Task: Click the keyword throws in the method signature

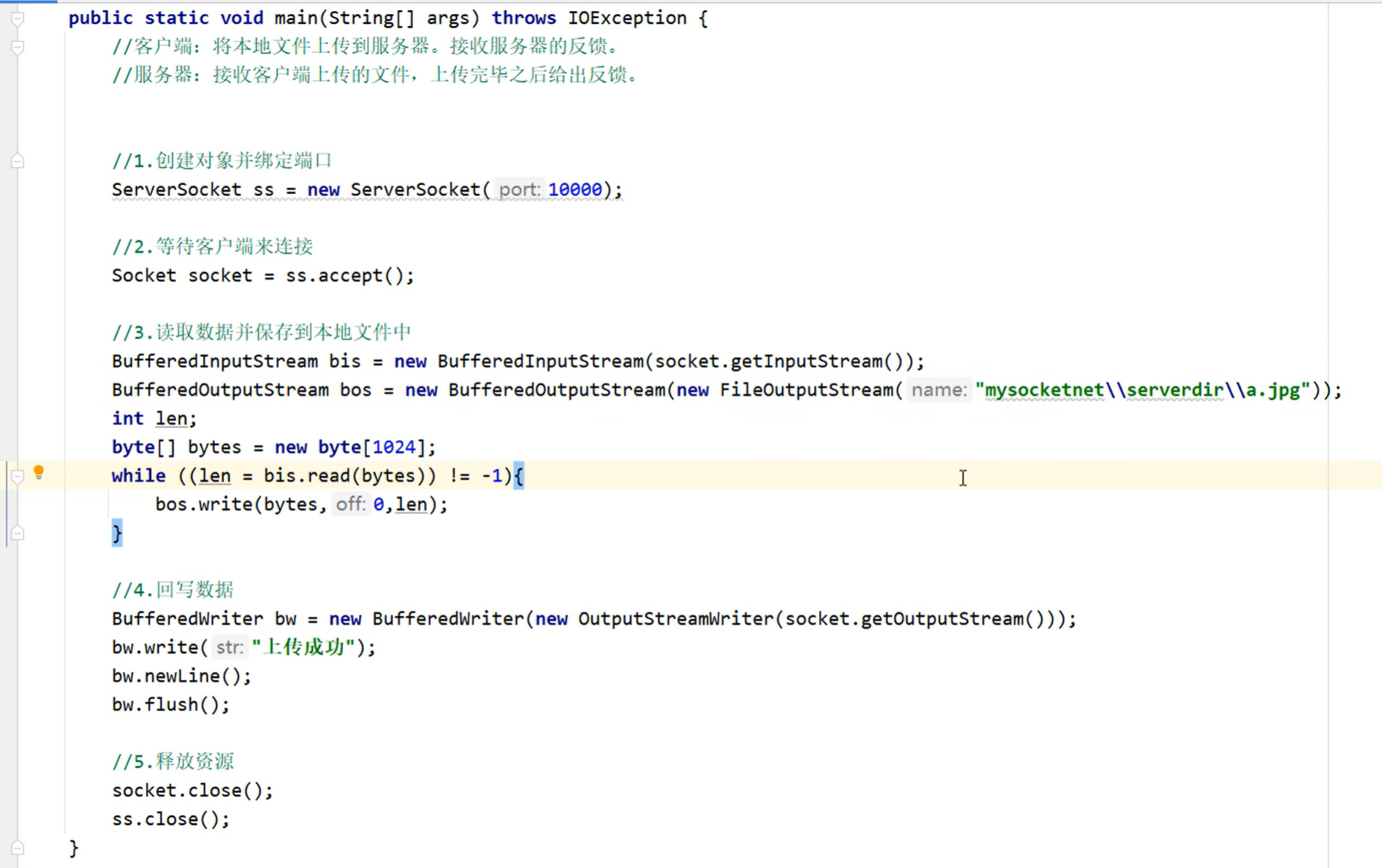Action: 524,17
